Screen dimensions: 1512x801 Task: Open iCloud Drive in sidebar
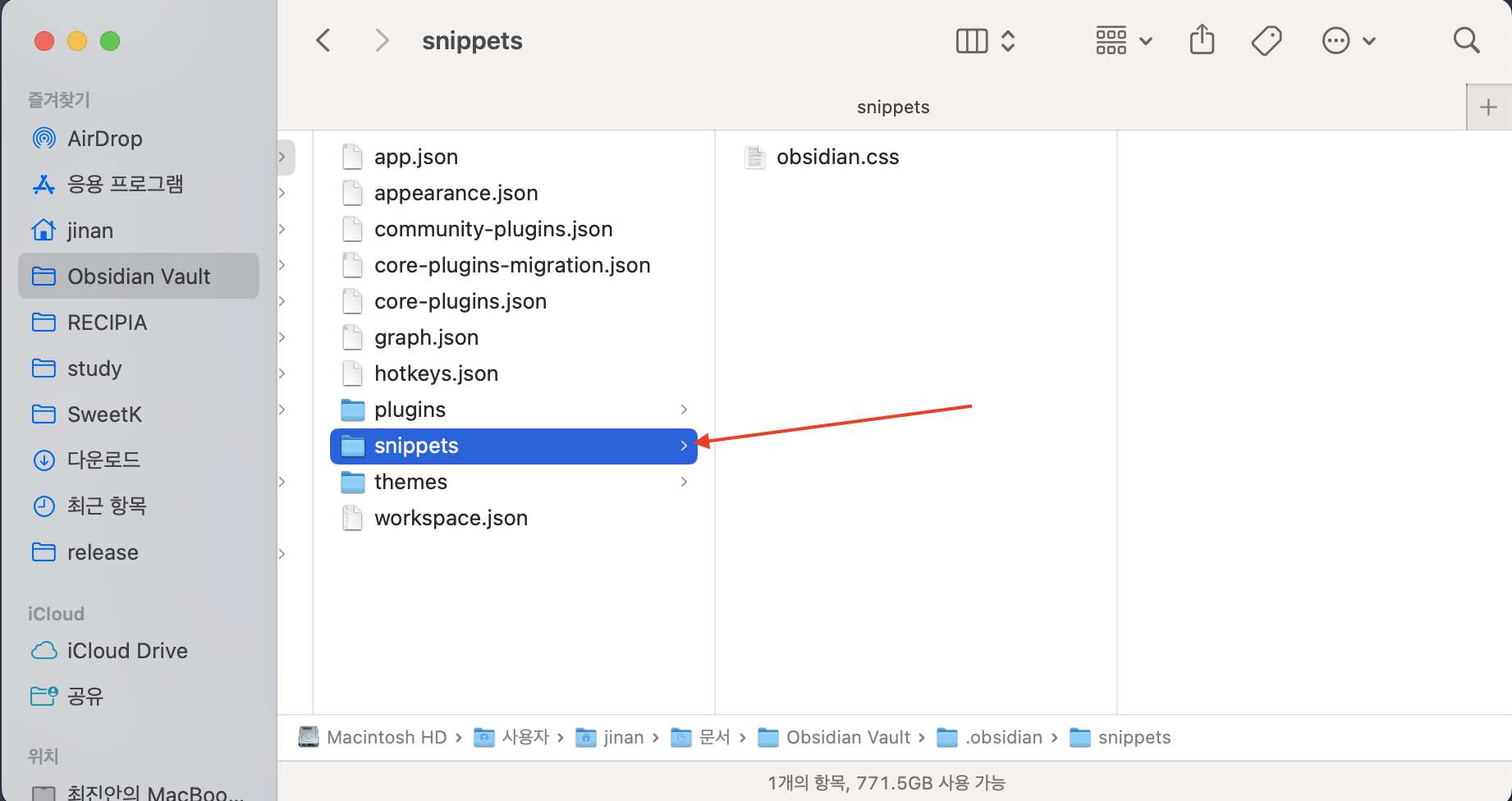click(x=138, y=651)
